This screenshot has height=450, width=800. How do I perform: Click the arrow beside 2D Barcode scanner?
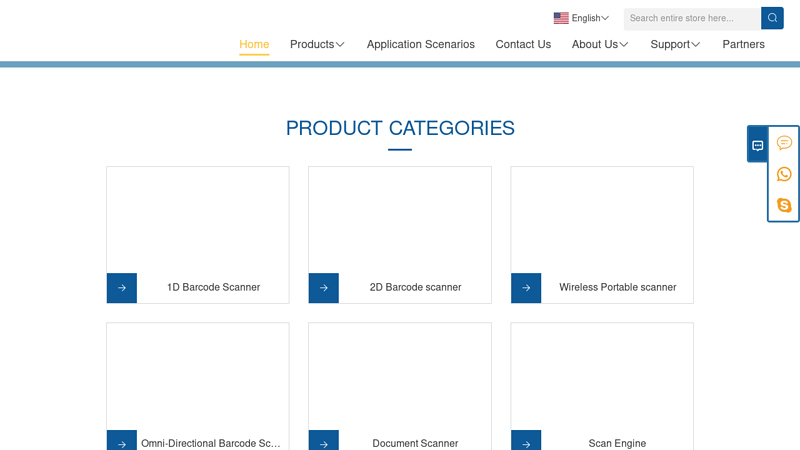pyautogui.click(x=324, y=288)
